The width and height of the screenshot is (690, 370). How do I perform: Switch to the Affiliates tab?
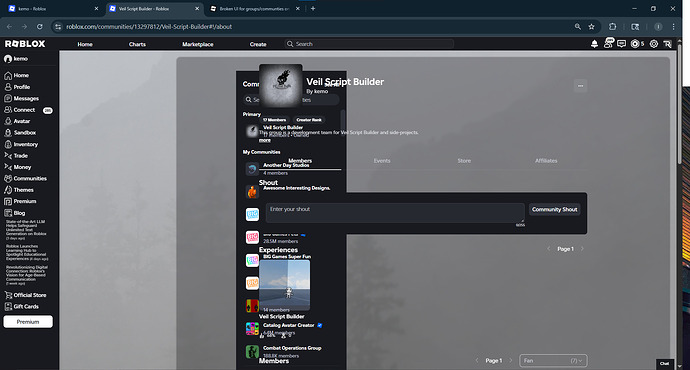point(546,161)
